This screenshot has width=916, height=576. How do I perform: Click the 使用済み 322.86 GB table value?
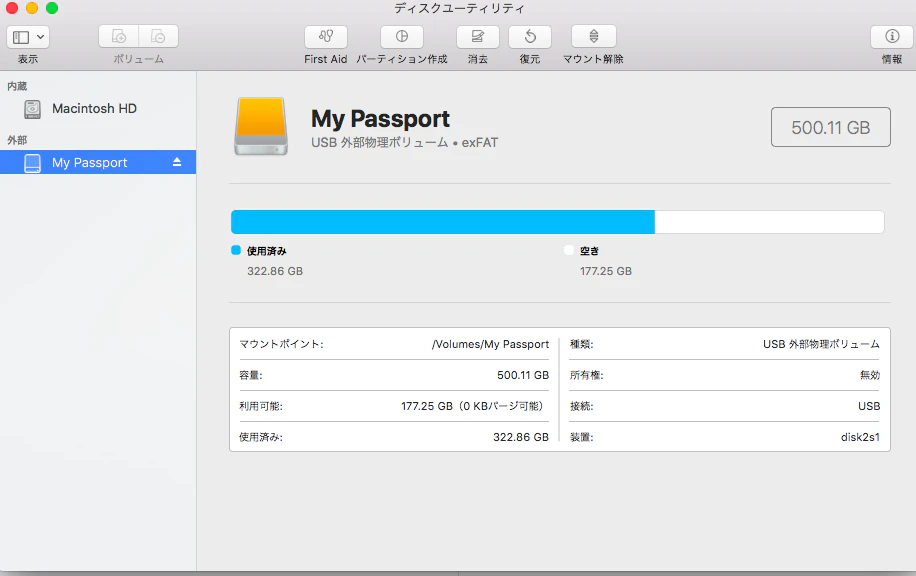tap(521, 437)
